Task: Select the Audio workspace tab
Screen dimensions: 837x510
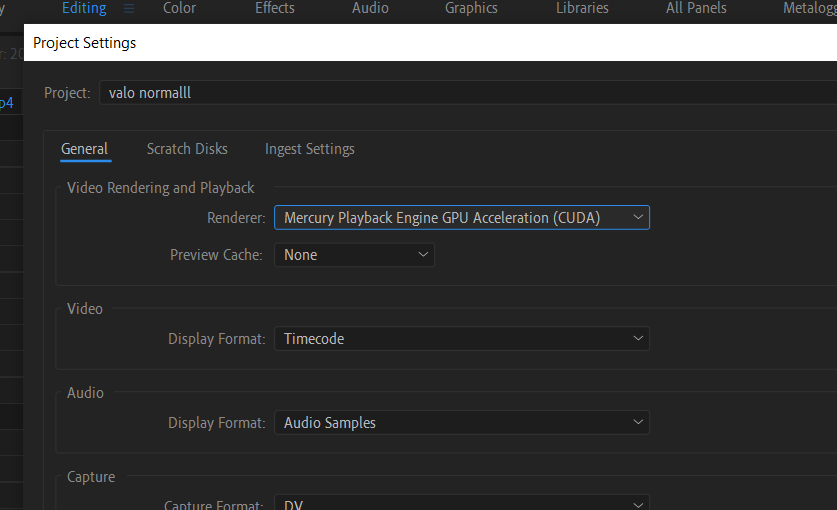Action: (370, 8)
